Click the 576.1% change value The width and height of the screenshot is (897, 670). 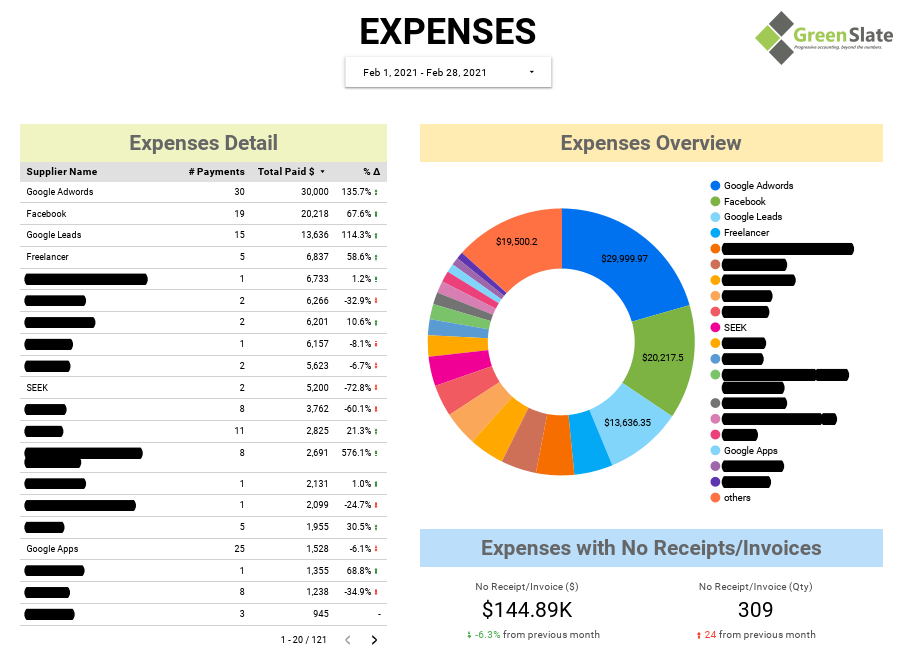click(x=356, y=453)
